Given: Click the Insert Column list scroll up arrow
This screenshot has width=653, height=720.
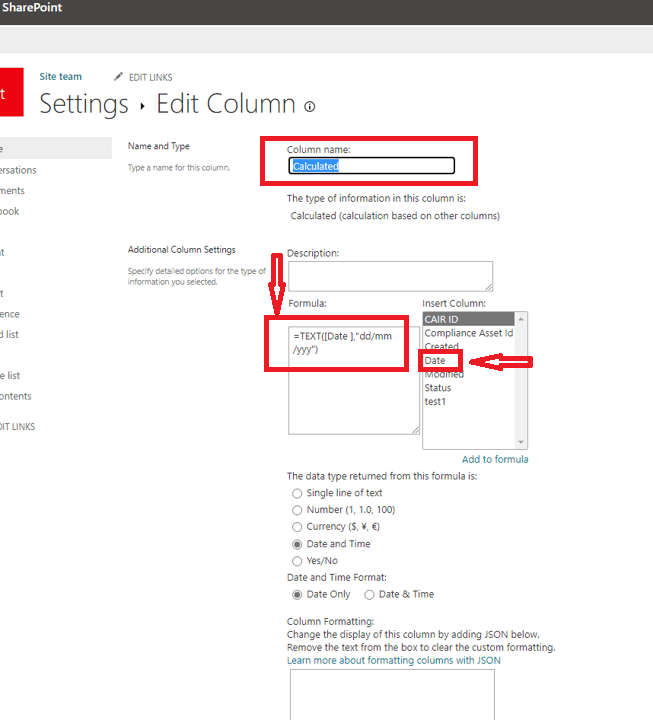Looking at the screenshot, I should pos(521,319).
